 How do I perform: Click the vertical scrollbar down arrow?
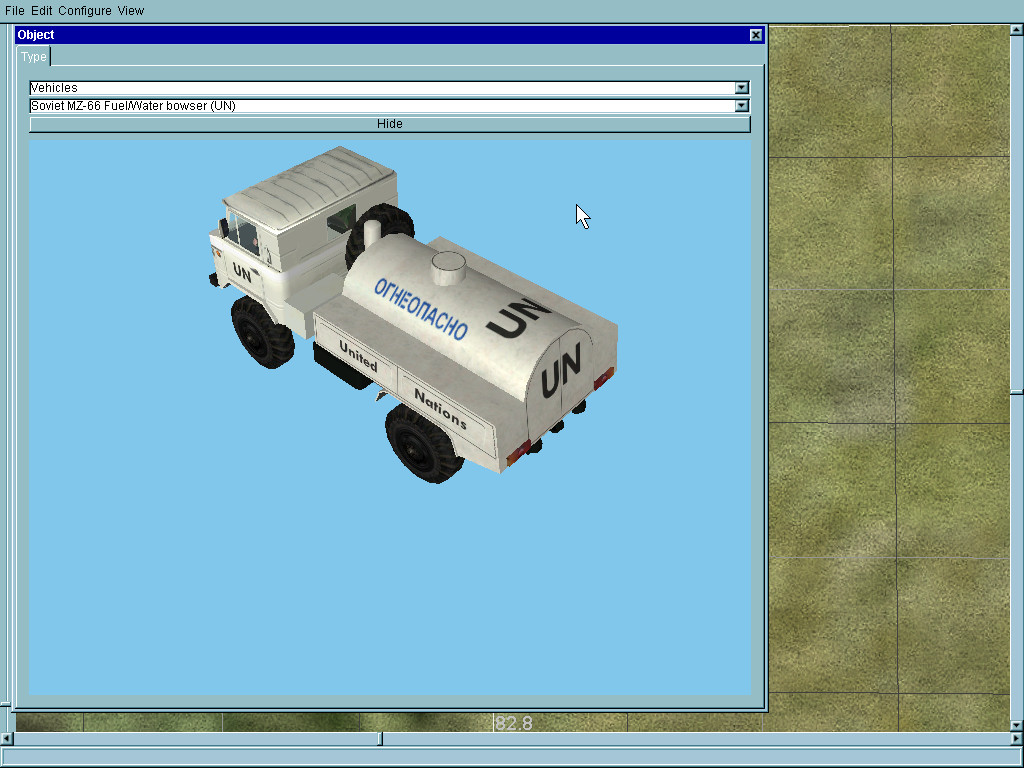coord(1017,726)
